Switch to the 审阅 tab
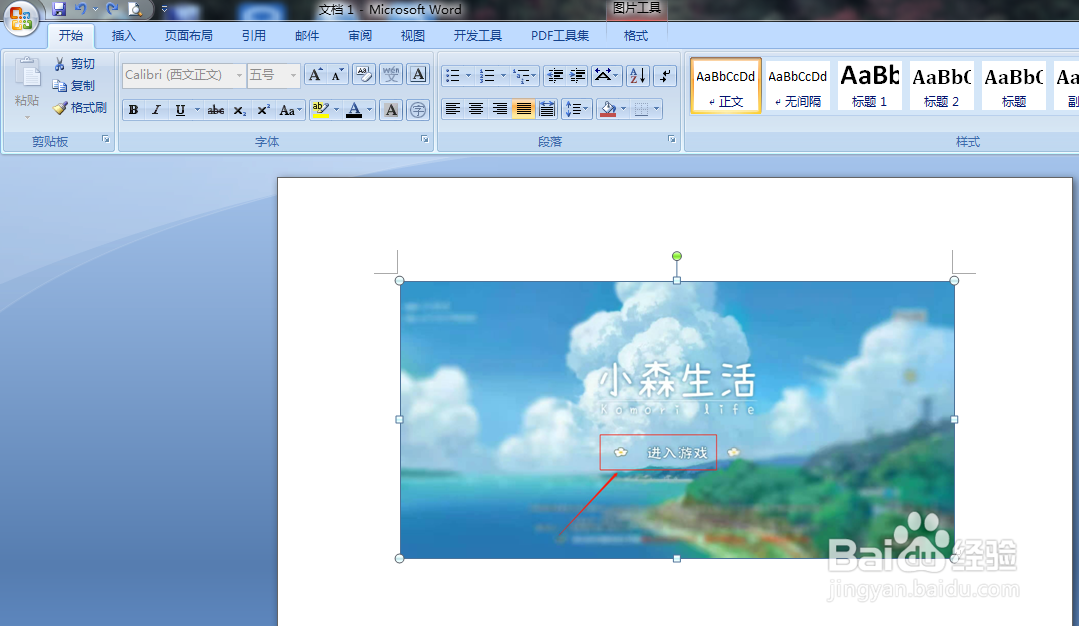 pos(360,36)
